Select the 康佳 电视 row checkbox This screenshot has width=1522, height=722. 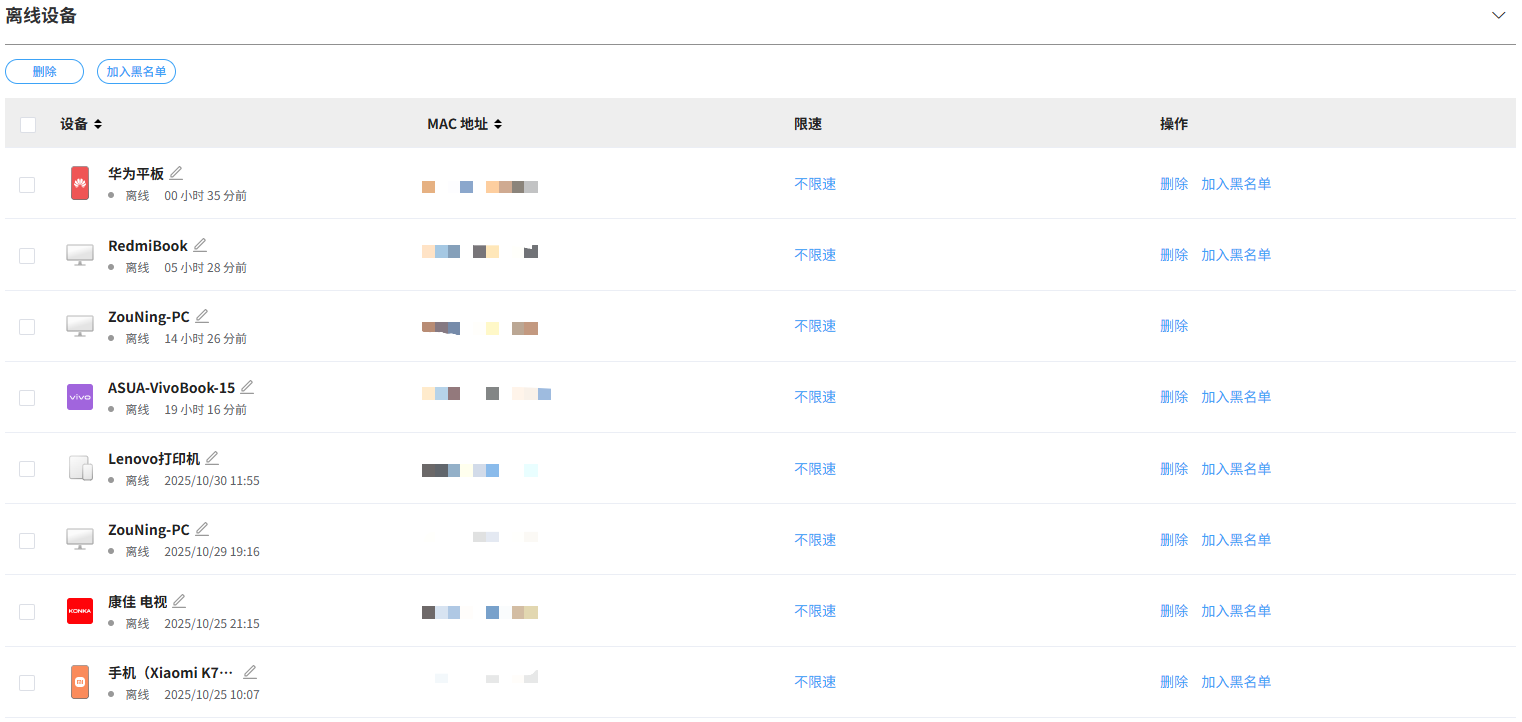pyautogui.click(x=27, y=612)
